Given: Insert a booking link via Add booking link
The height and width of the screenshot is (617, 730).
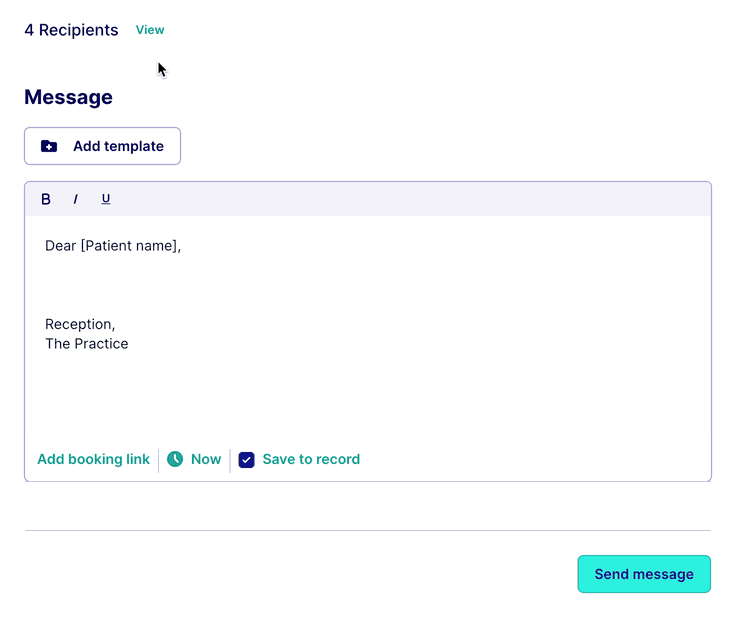Looking at the screenshot, I should tap(93, 459).
